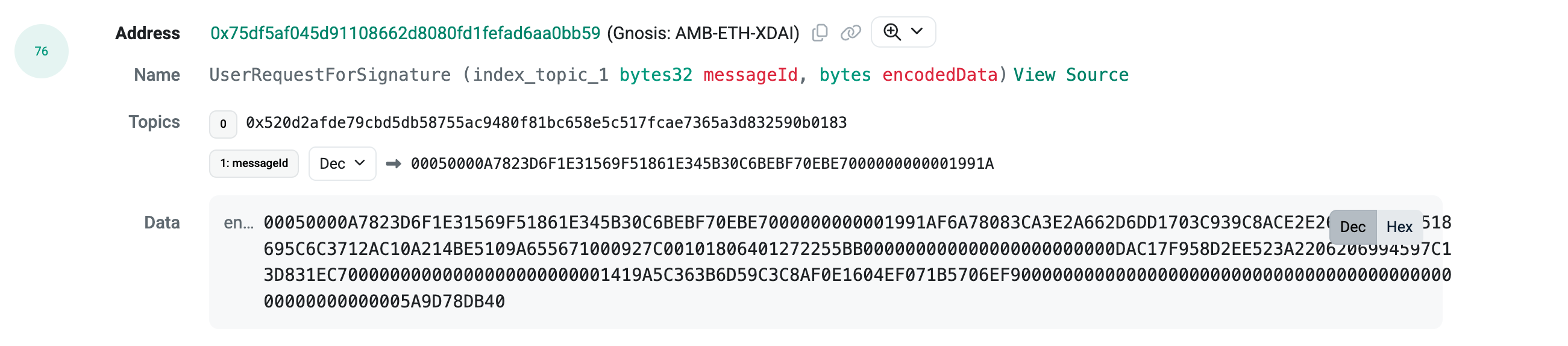The height and width of the screenshot is (346, 1568).
Task: Copy the contract address to clipboard
Action: click(x=820, y=33)
